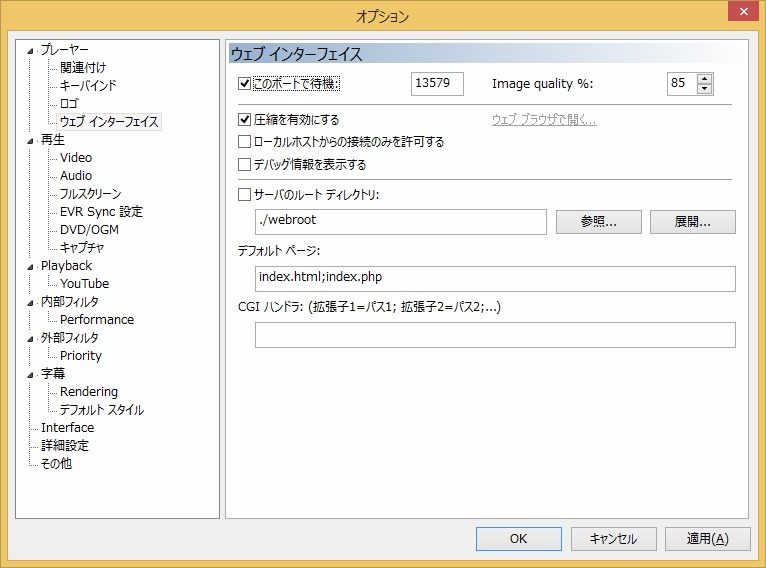
Task: Collapse the 内部フィルタ tree node
Action: click(x=30, y=303)
